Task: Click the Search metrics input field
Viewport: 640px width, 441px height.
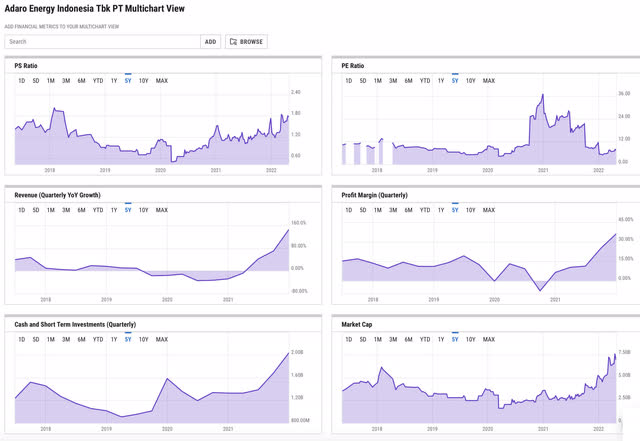Action: pos(102,42)
